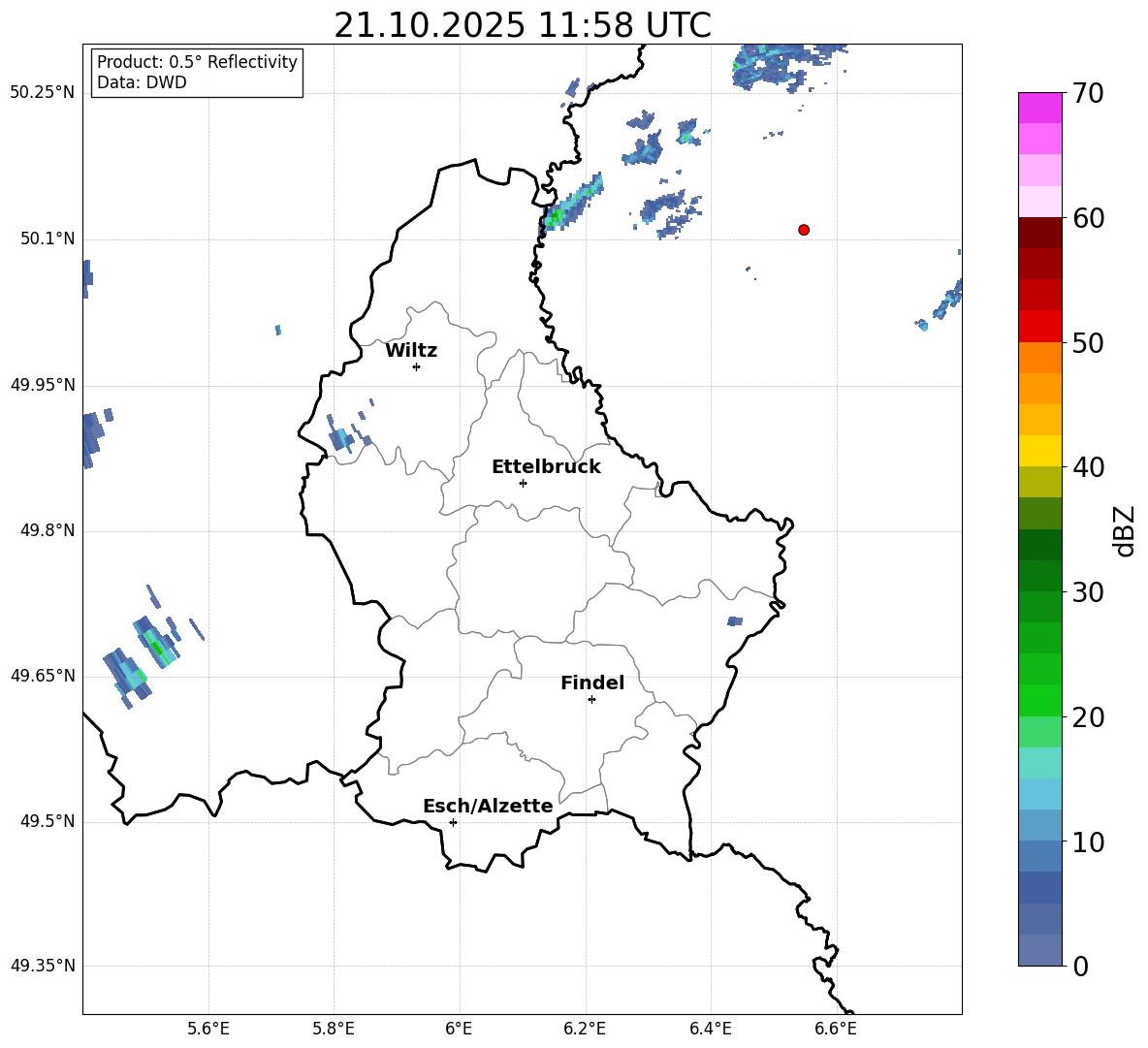
Task: Click the Ettelbruck station cross marker
Action: (523, 483)
